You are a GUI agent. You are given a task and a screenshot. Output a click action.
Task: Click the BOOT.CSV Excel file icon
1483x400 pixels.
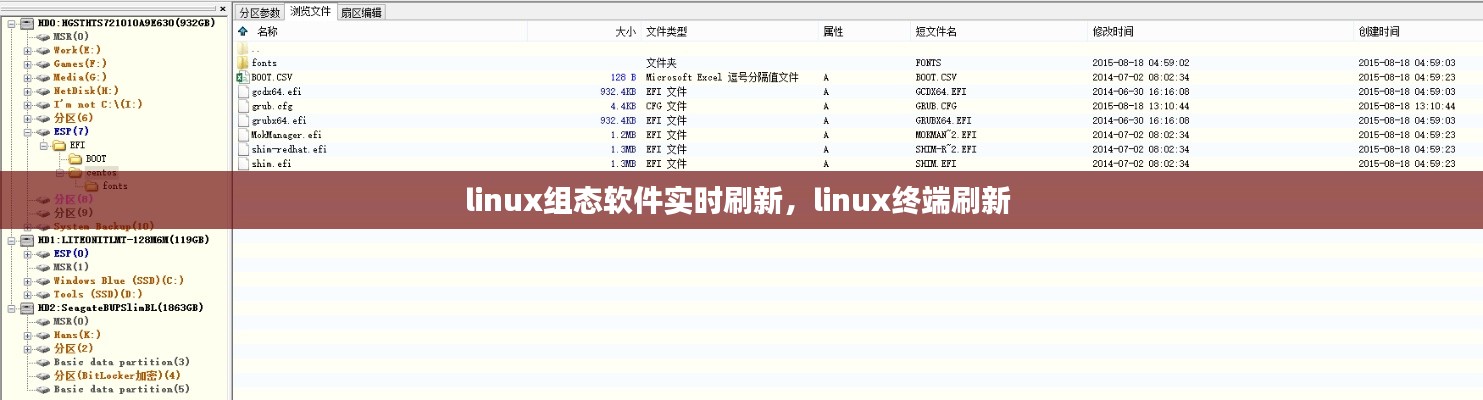click(x=242, y=77)
